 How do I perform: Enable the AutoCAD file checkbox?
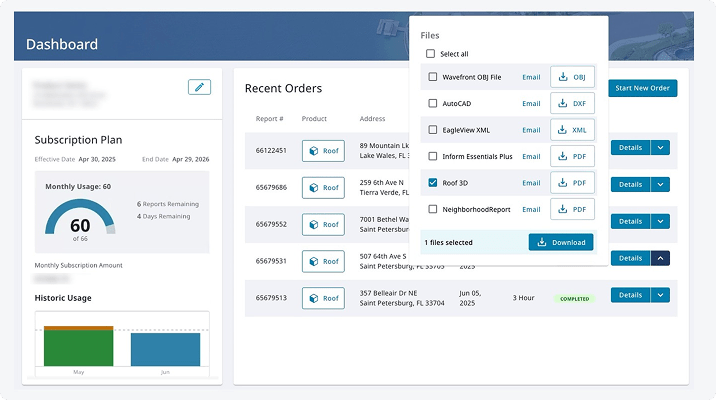[x=432, y=103]
